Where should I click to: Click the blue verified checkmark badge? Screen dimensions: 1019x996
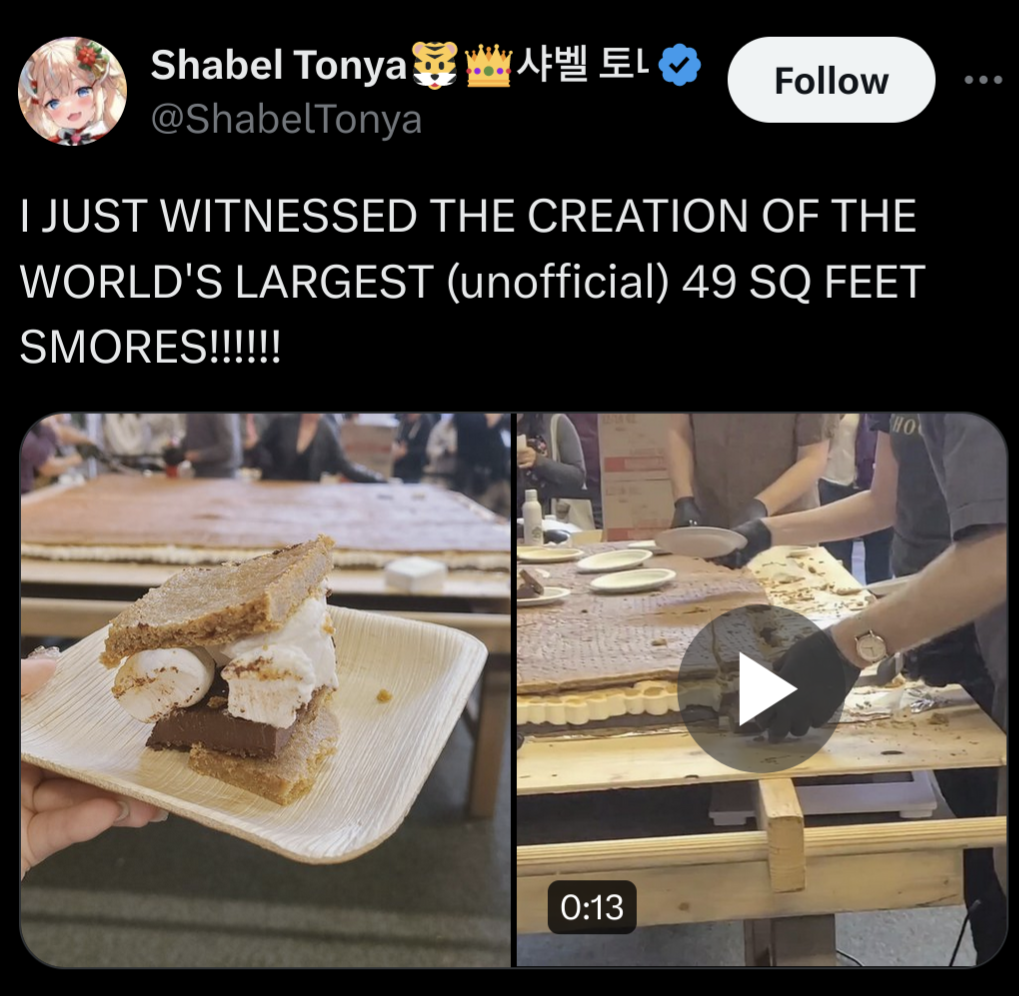tap(680, 65)
